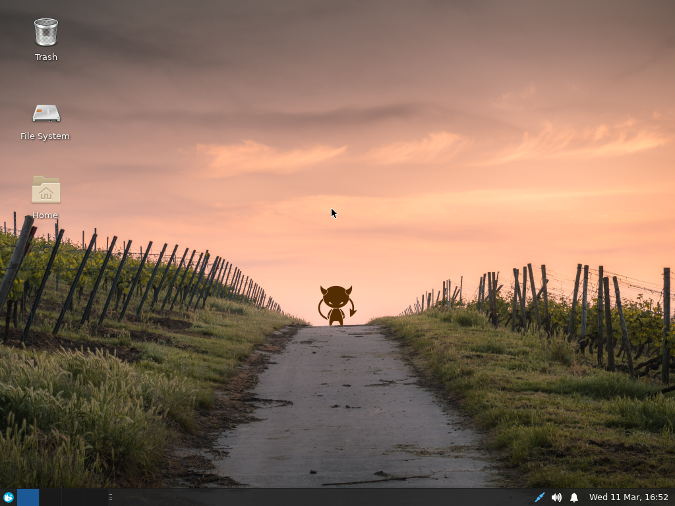This screenshot has height=506, width=675.
Task: Select the Home folder icon
Action: 45,190
